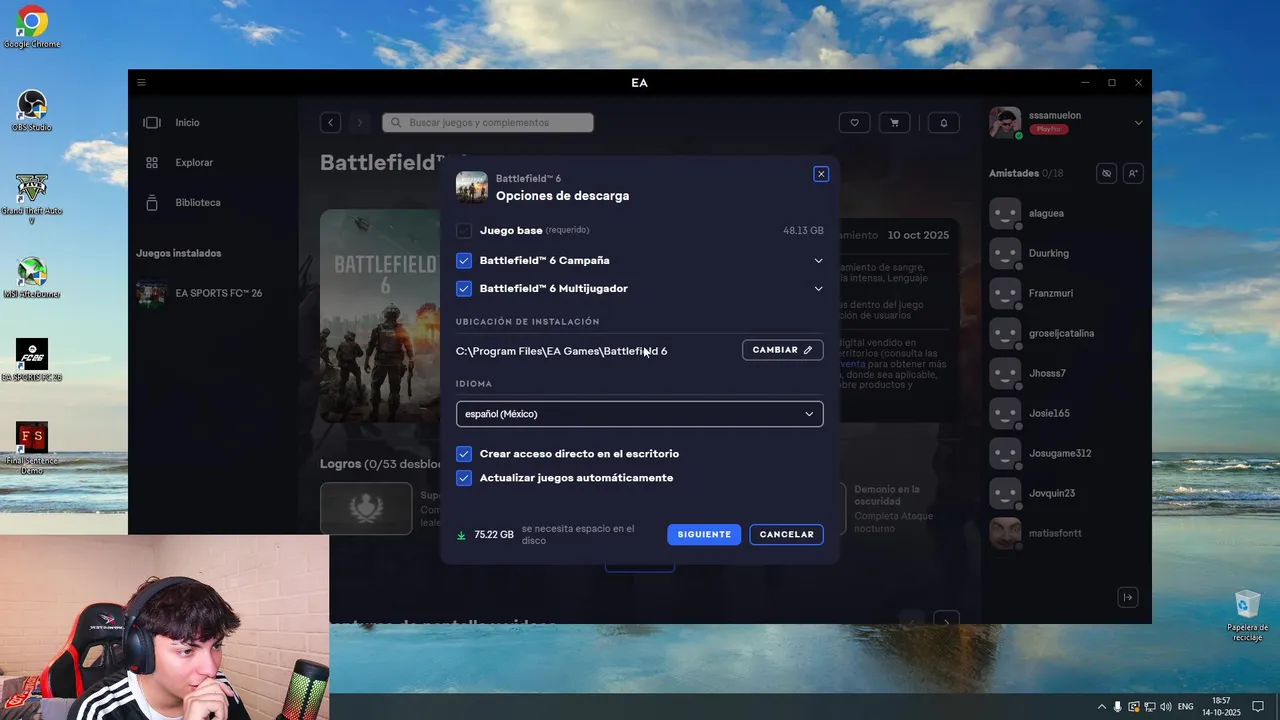
Task: Click the ENG language indicator
Action: pos(1186,707)
